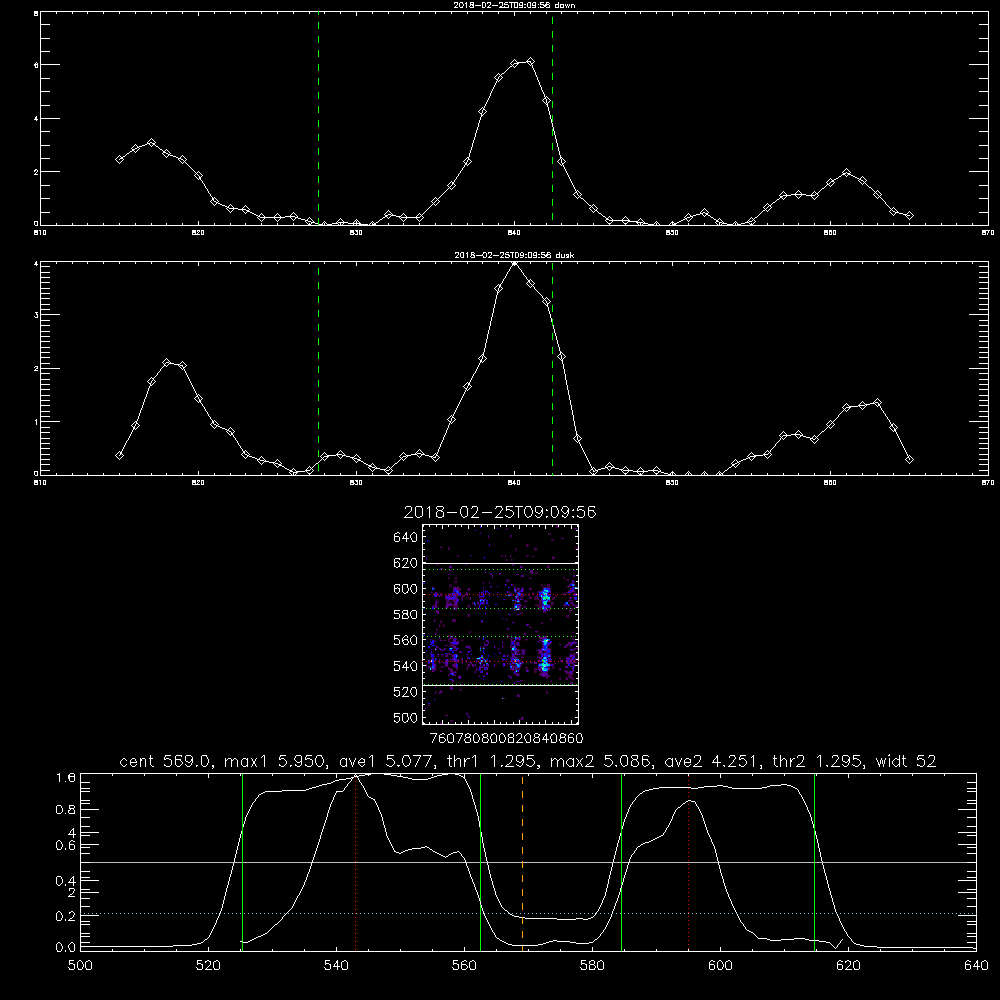Click the '3' y-axis label of the dusk plot

(36, 314)
